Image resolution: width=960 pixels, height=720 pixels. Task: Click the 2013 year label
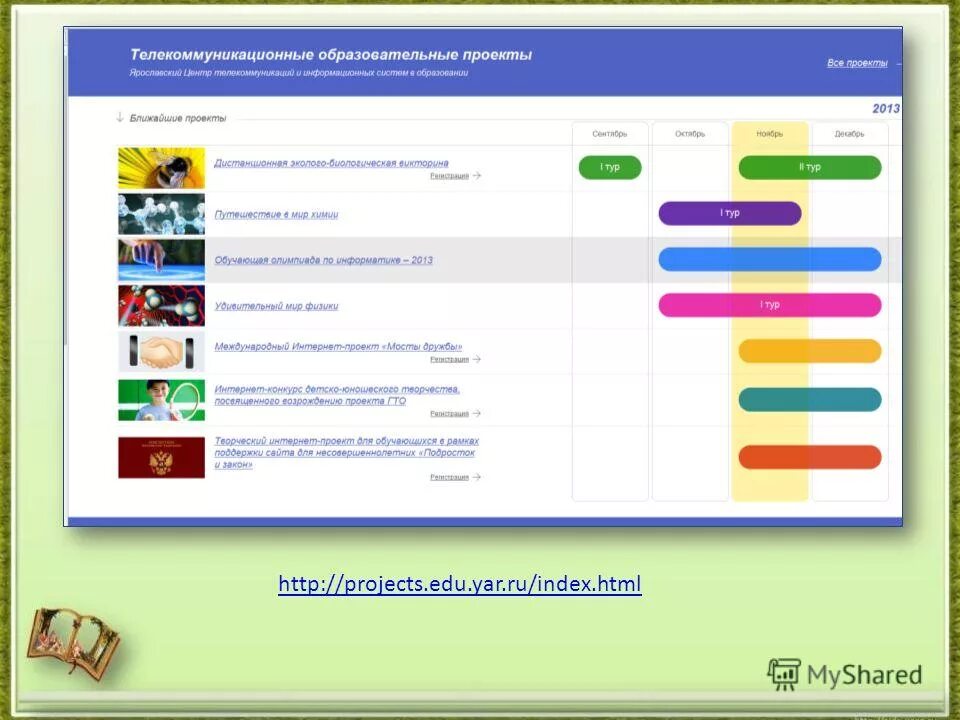point(886,108)
